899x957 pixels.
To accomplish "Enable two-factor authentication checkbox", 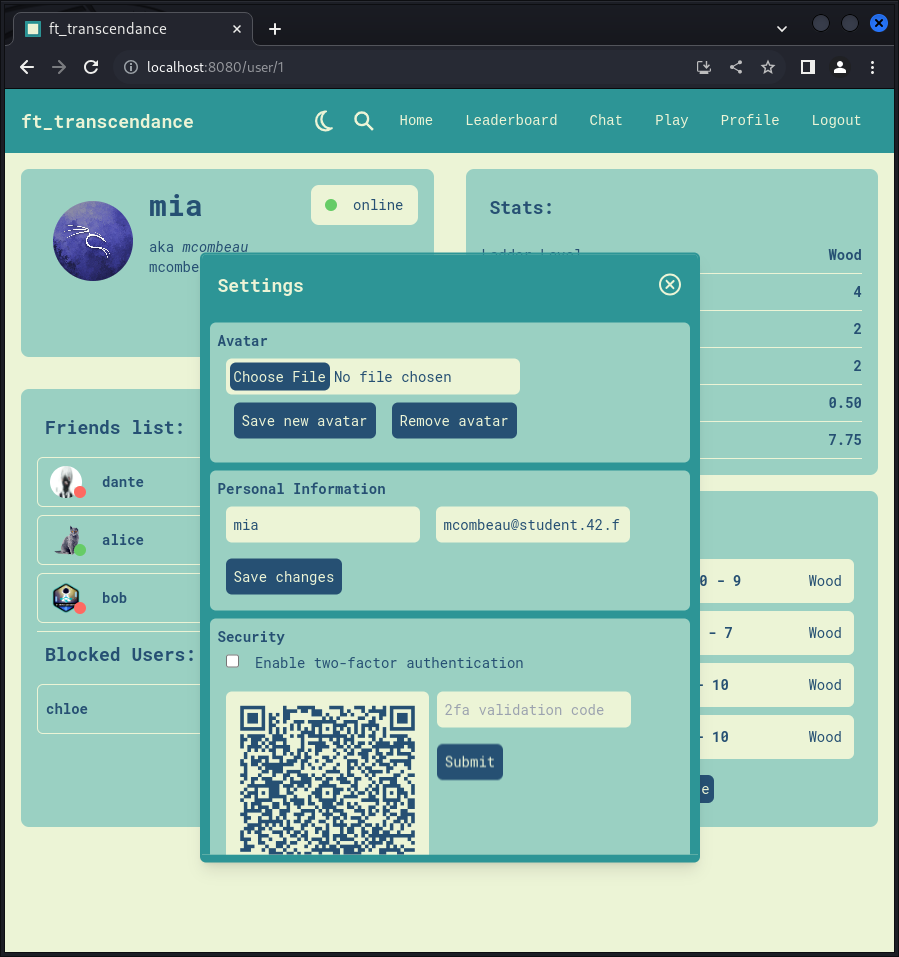I will [233, 662].
